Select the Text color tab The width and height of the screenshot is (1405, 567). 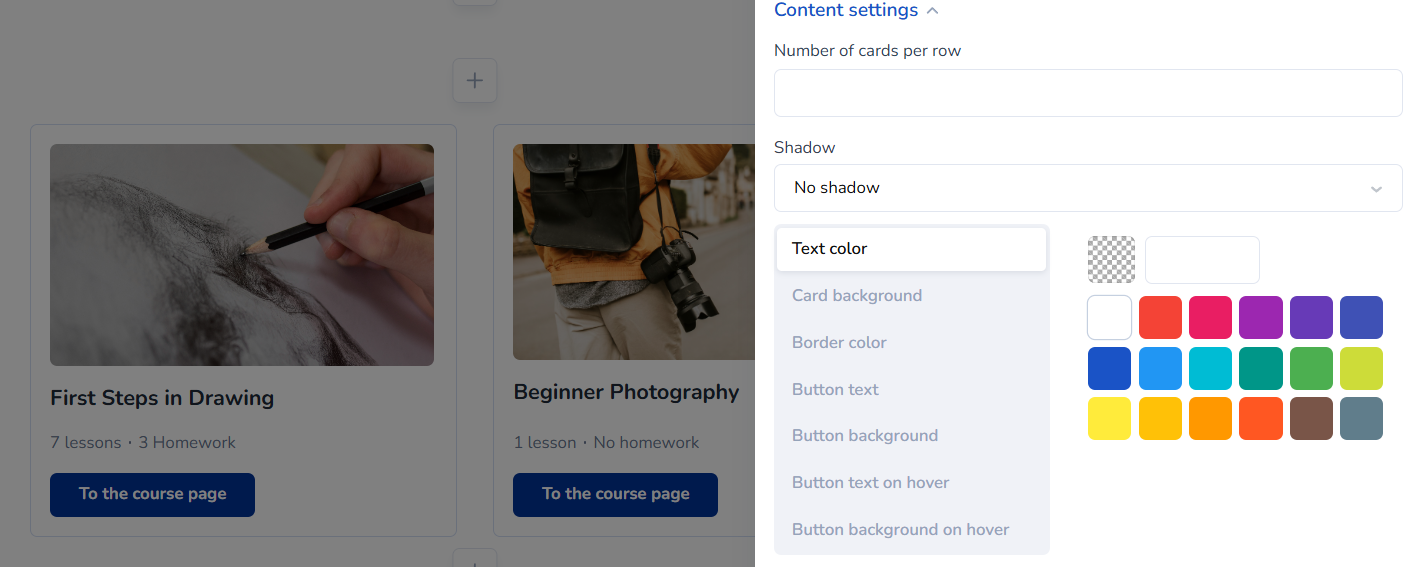tap(911, 249)
